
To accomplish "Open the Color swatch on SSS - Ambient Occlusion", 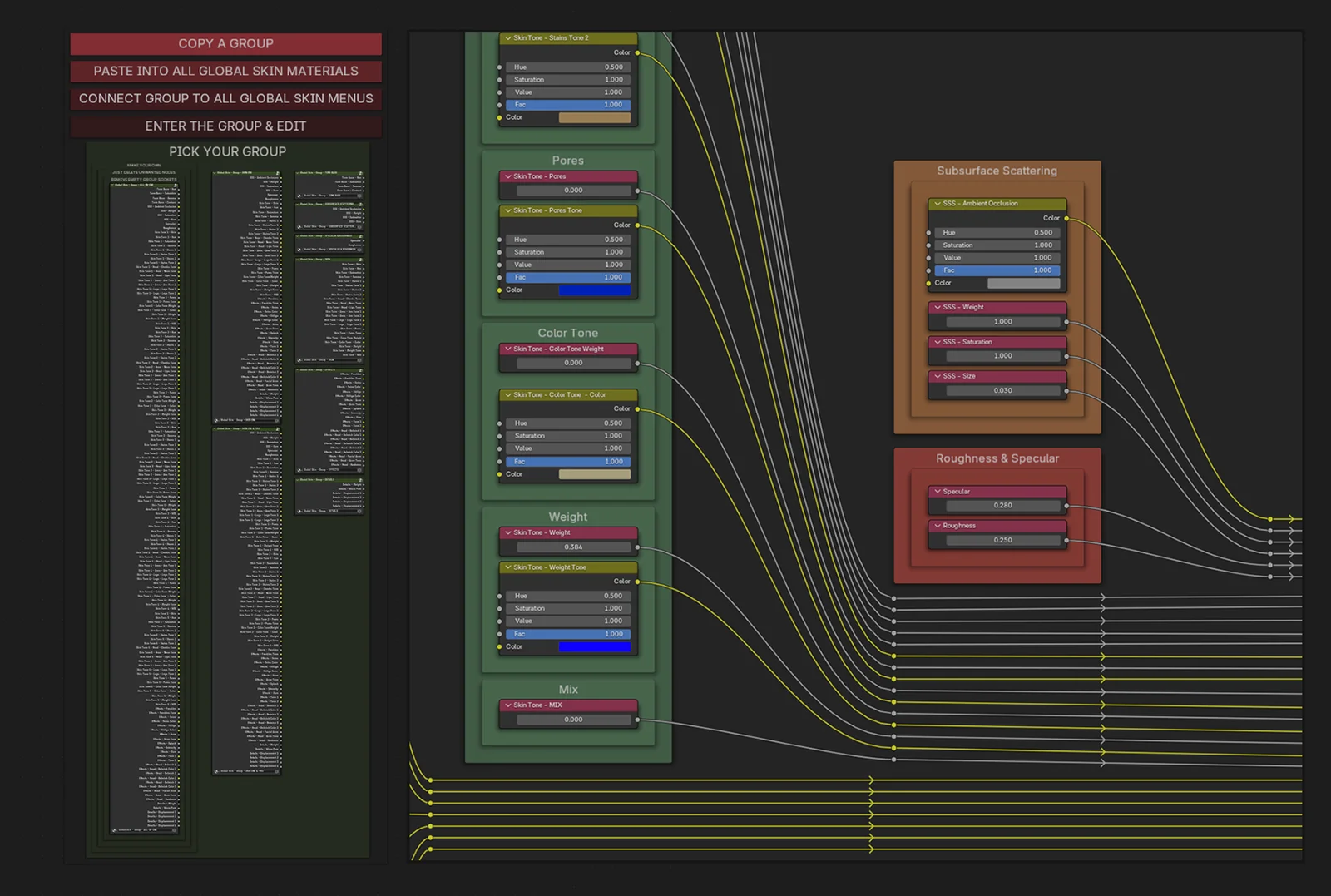I will tap(1025, 283).
